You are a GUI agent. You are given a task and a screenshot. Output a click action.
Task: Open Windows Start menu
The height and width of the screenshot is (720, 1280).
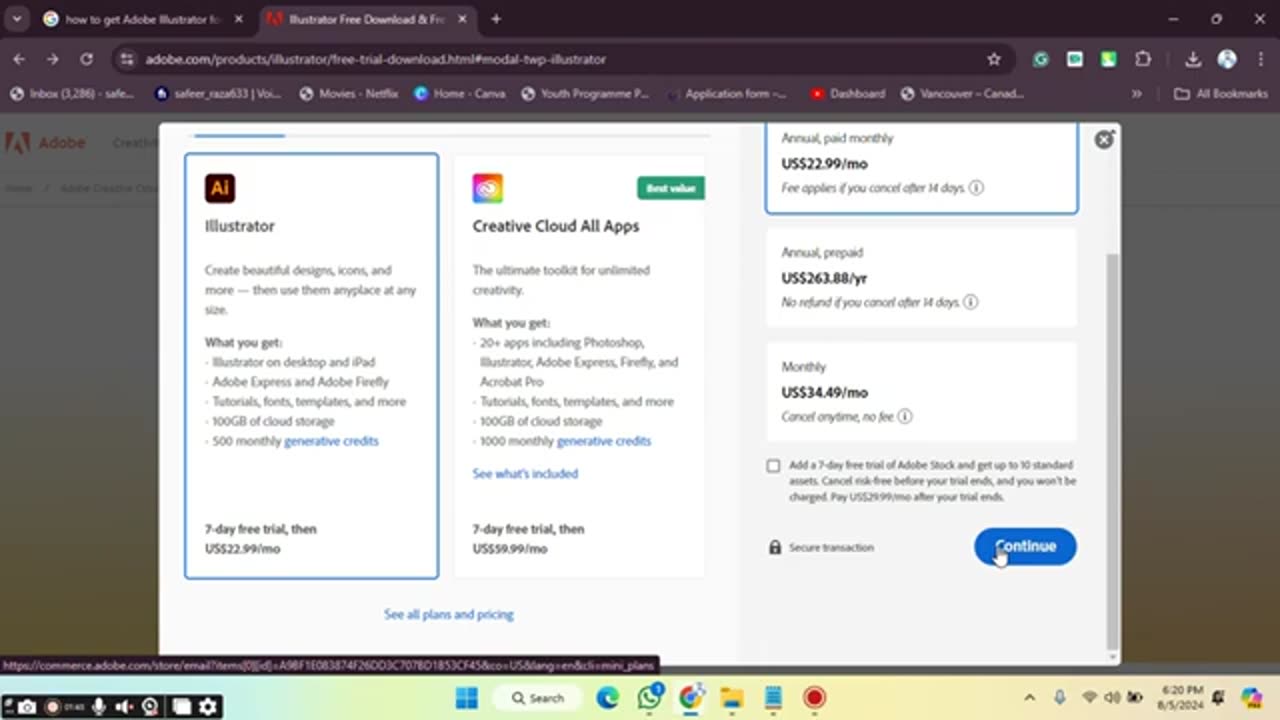click(466, 697)
